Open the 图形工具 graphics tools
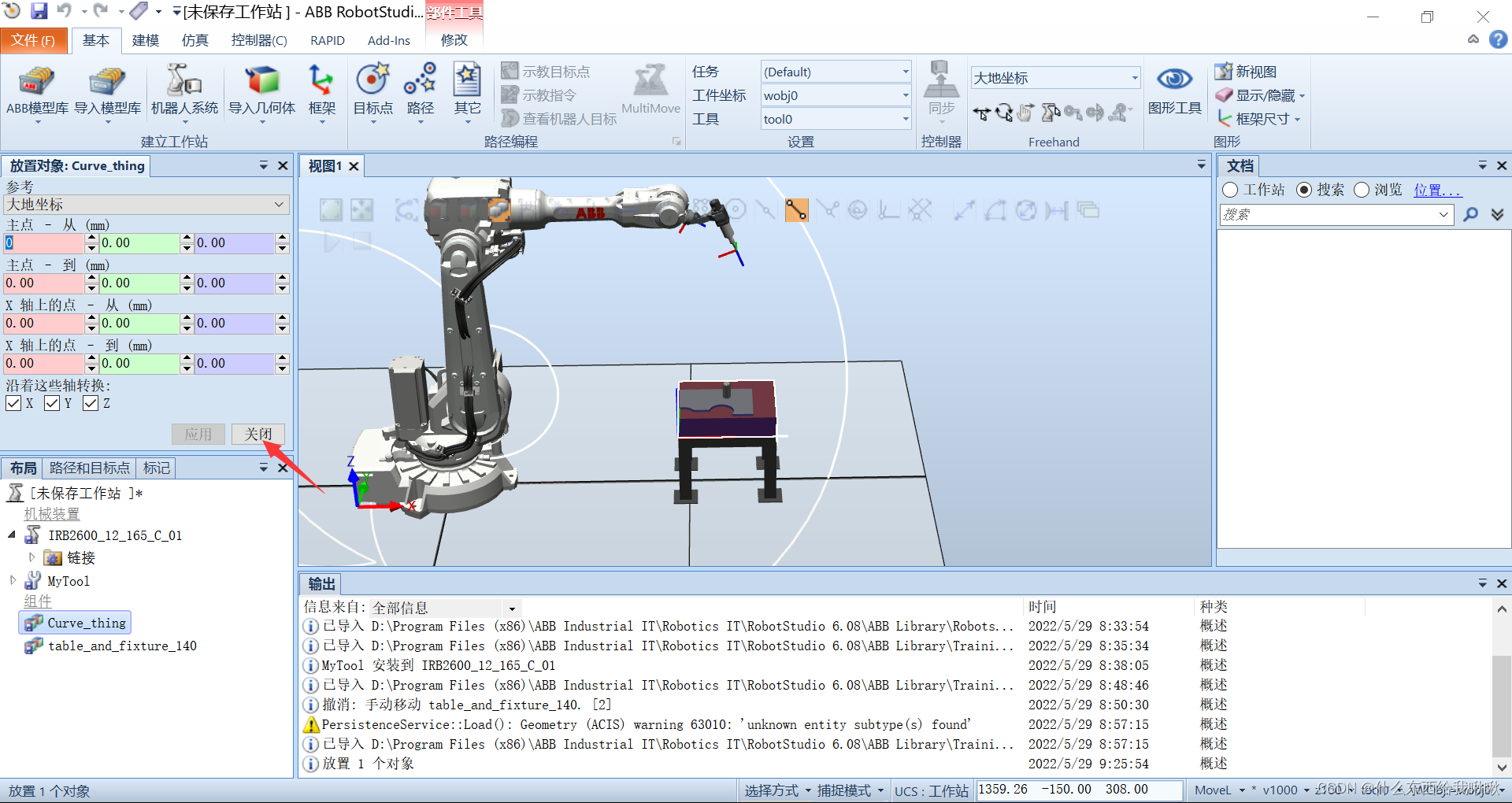The width and height of the screenshot is (1512, 803). pos(1174,91)
